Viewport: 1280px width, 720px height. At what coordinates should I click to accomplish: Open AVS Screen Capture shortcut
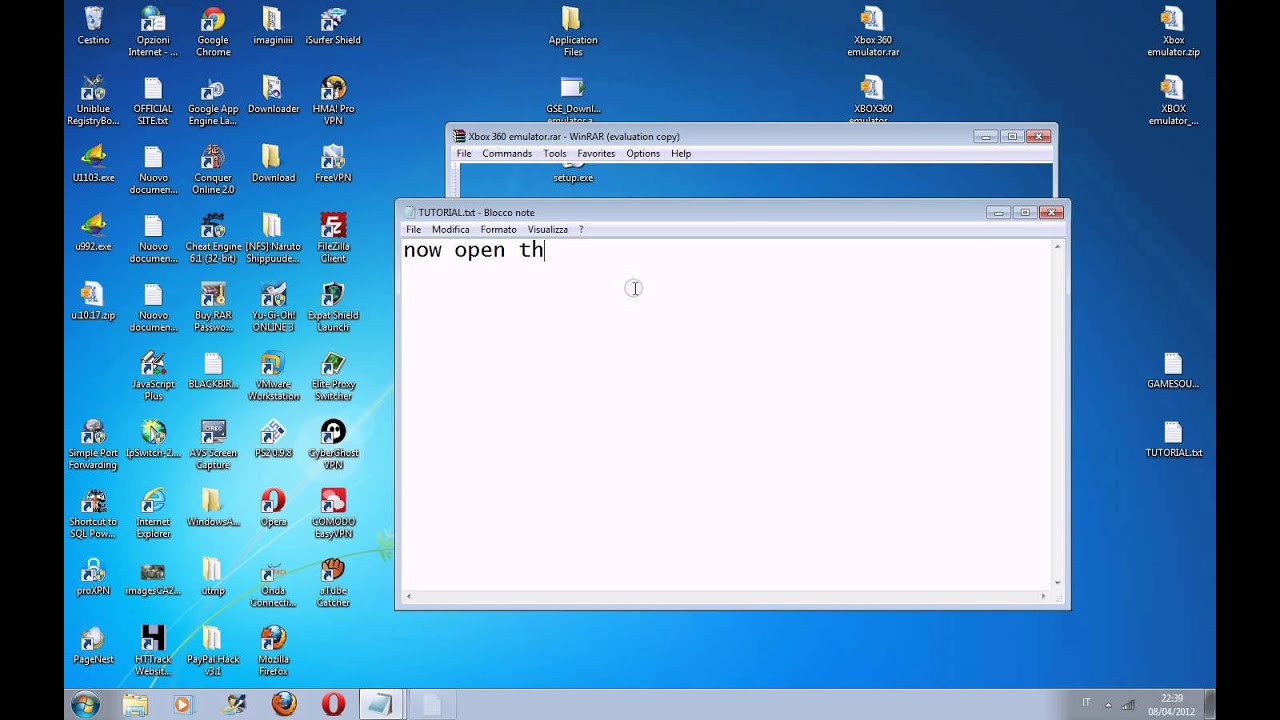tap(213, 446)
